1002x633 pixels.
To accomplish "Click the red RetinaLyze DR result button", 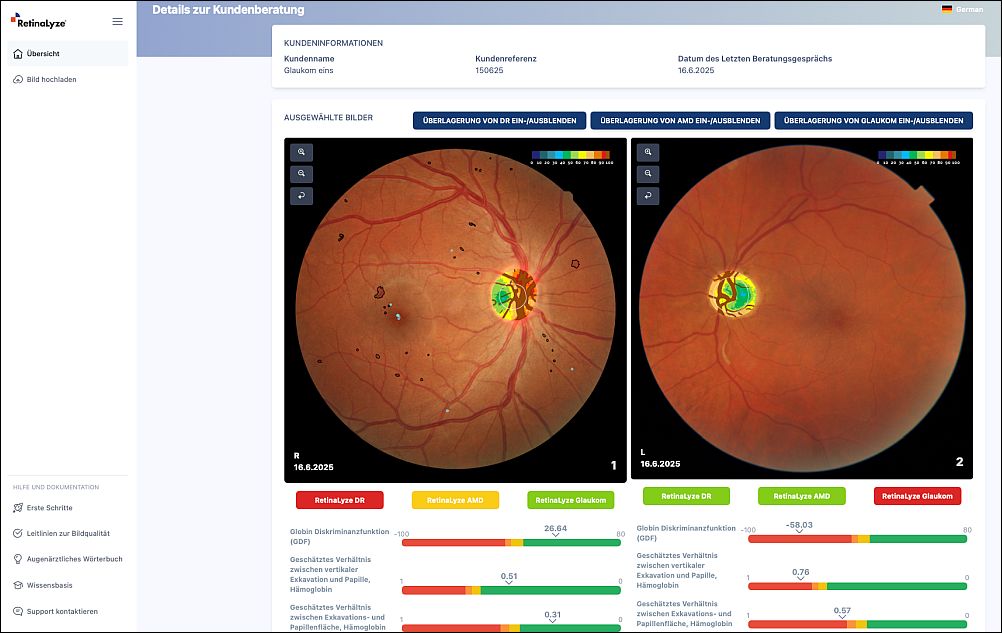I will [x=339, y=500].
